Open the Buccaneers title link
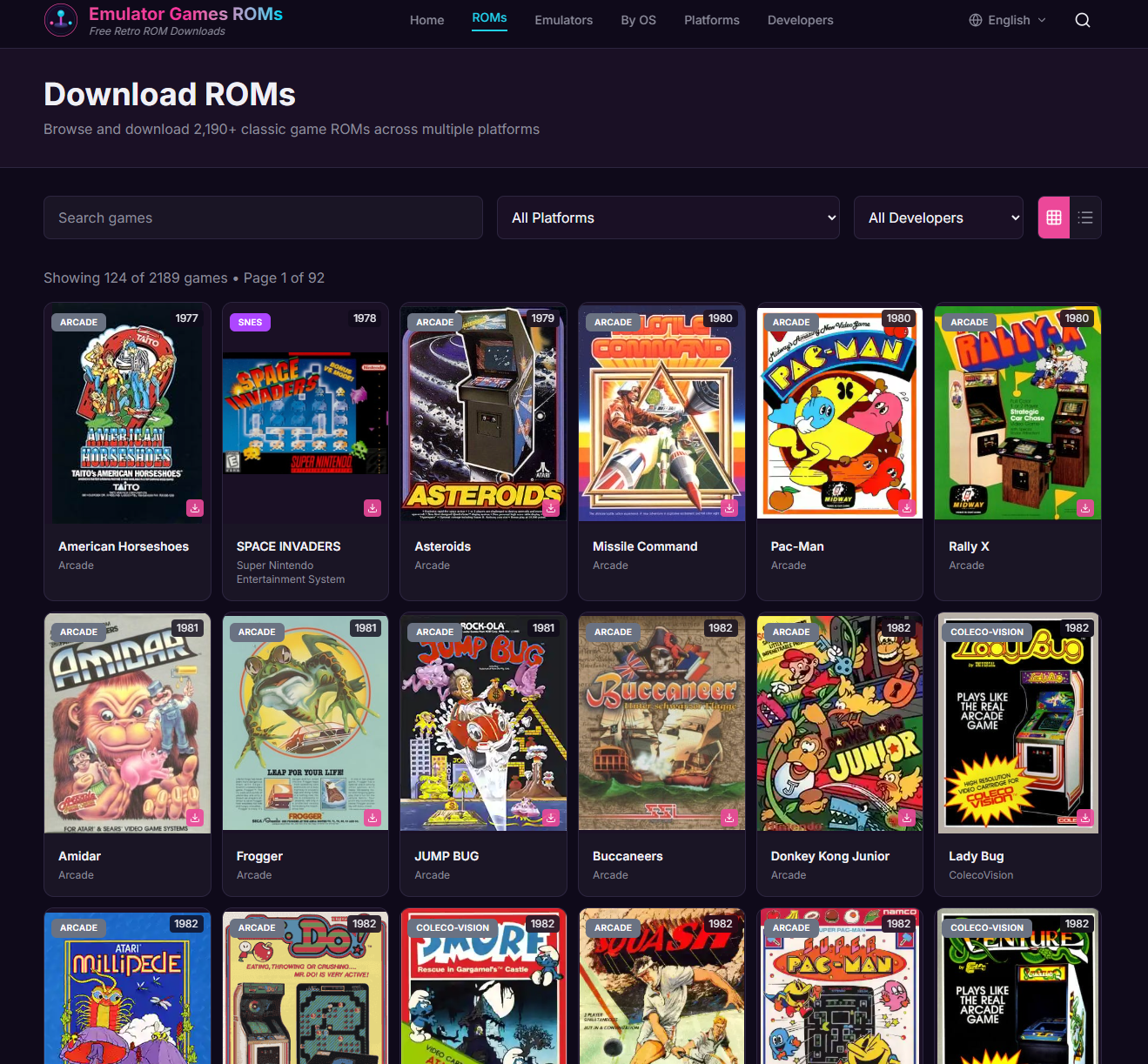Image resolution: width=1148 pixels, height=1064 pixels. (x=628, y=856)
